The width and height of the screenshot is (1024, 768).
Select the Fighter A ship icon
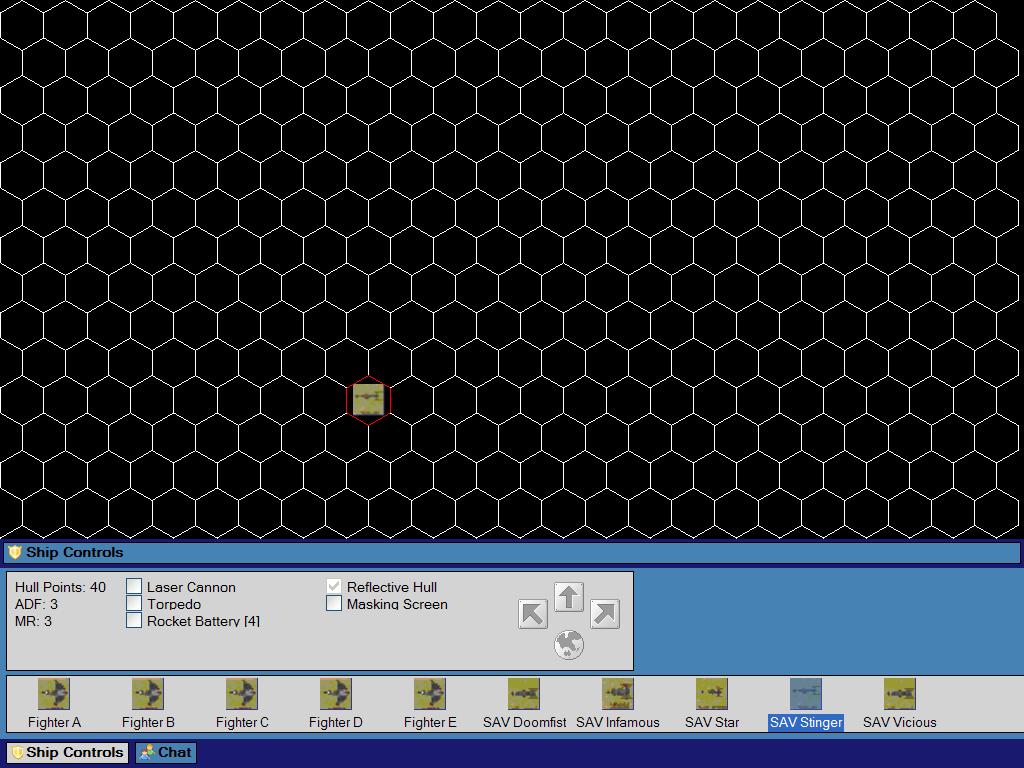coord(54,694)
